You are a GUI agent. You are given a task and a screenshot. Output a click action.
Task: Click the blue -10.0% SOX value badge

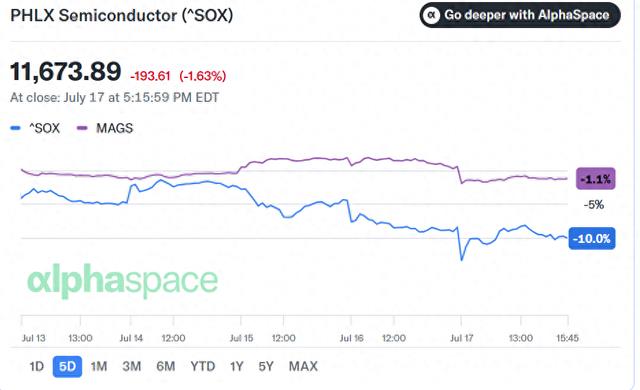tap(592, 238)
